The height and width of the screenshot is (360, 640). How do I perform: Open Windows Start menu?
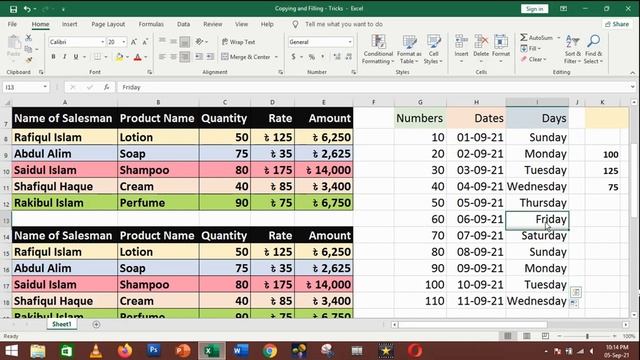[x=11, y=351]
